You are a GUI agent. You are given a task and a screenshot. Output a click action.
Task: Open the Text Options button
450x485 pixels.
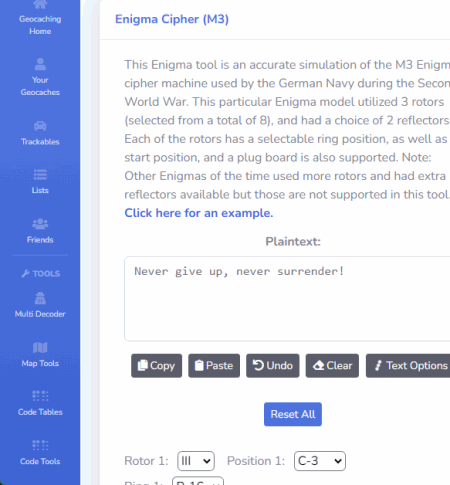(x=408, y=366)
